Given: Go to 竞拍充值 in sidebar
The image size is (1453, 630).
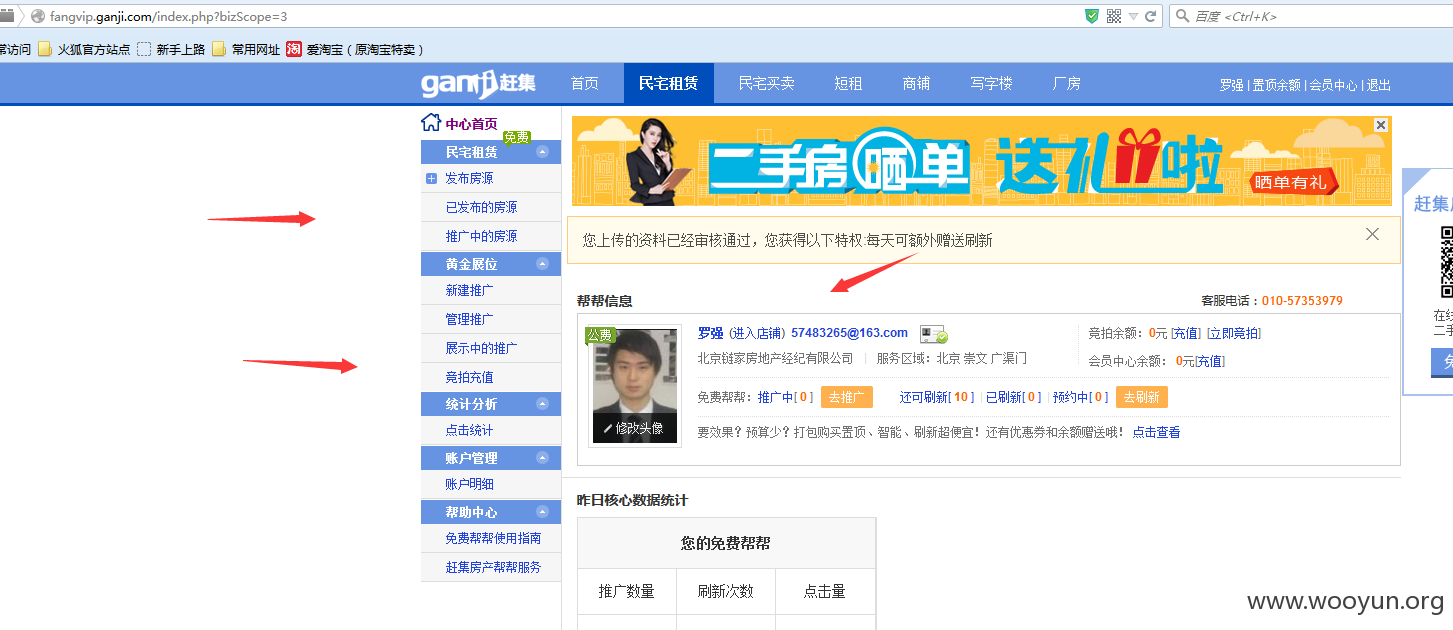Looking at the screenshot, I should [470, 378].
